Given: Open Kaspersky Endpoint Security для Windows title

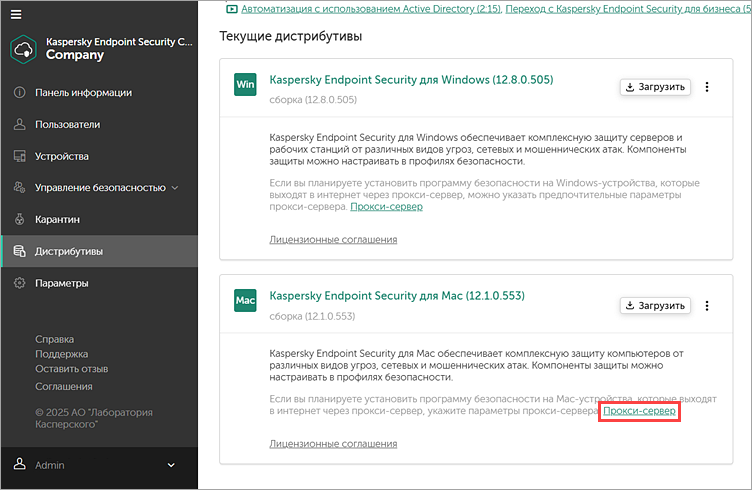Looking at the screenshot, I should 411,80.
